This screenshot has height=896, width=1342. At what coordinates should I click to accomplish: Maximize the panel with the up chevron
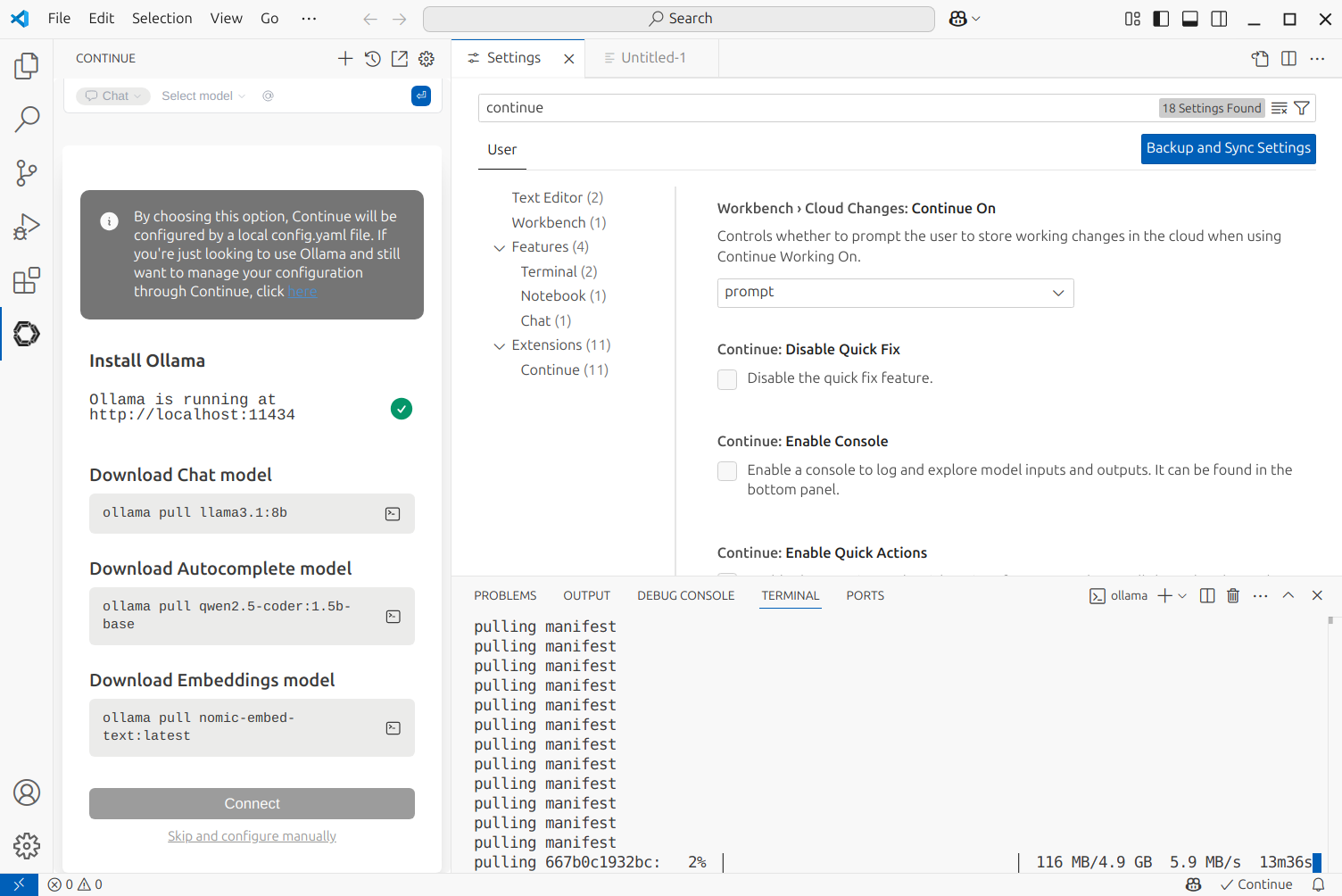click(1288, 595)
